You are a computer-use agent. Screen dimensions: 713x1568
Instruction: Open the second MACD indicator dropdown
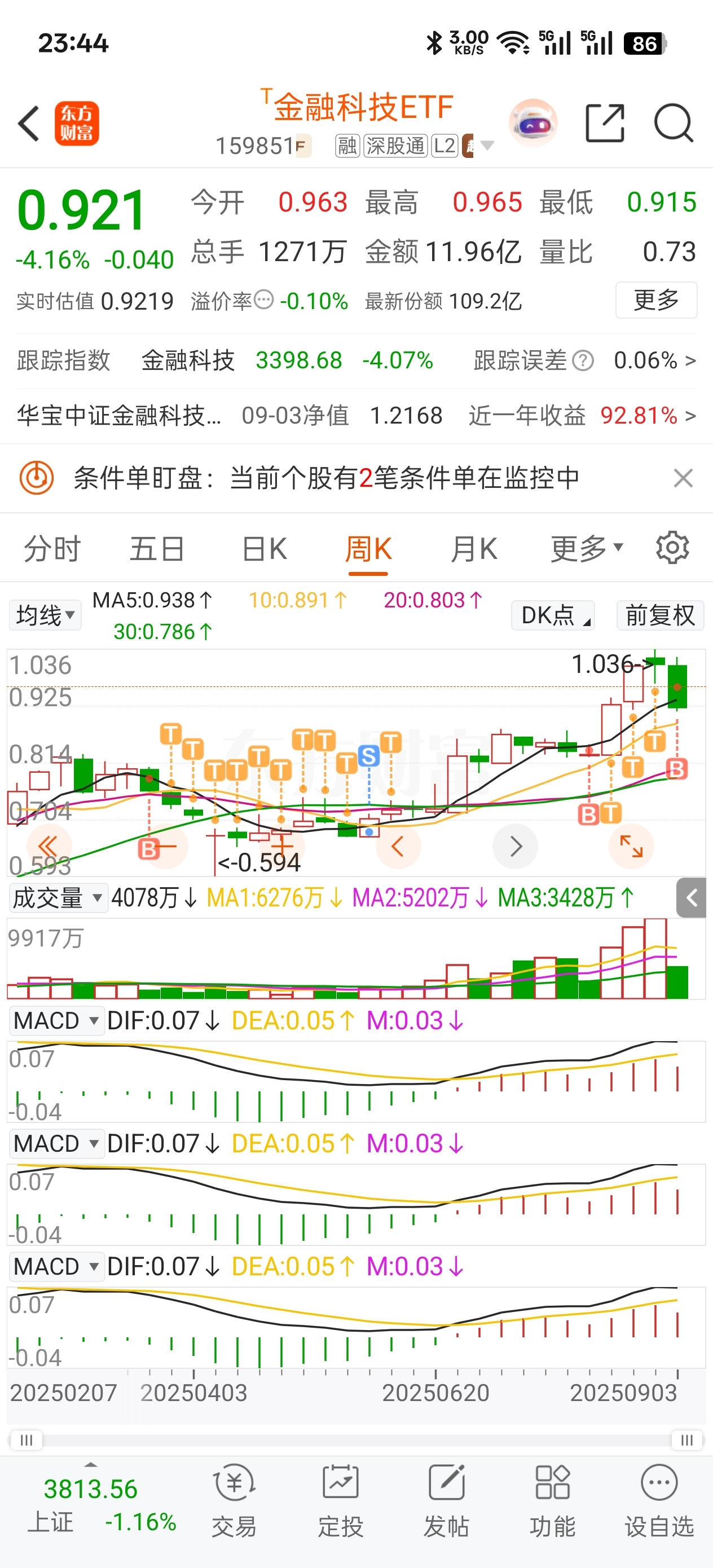(x=56, y=1144)
